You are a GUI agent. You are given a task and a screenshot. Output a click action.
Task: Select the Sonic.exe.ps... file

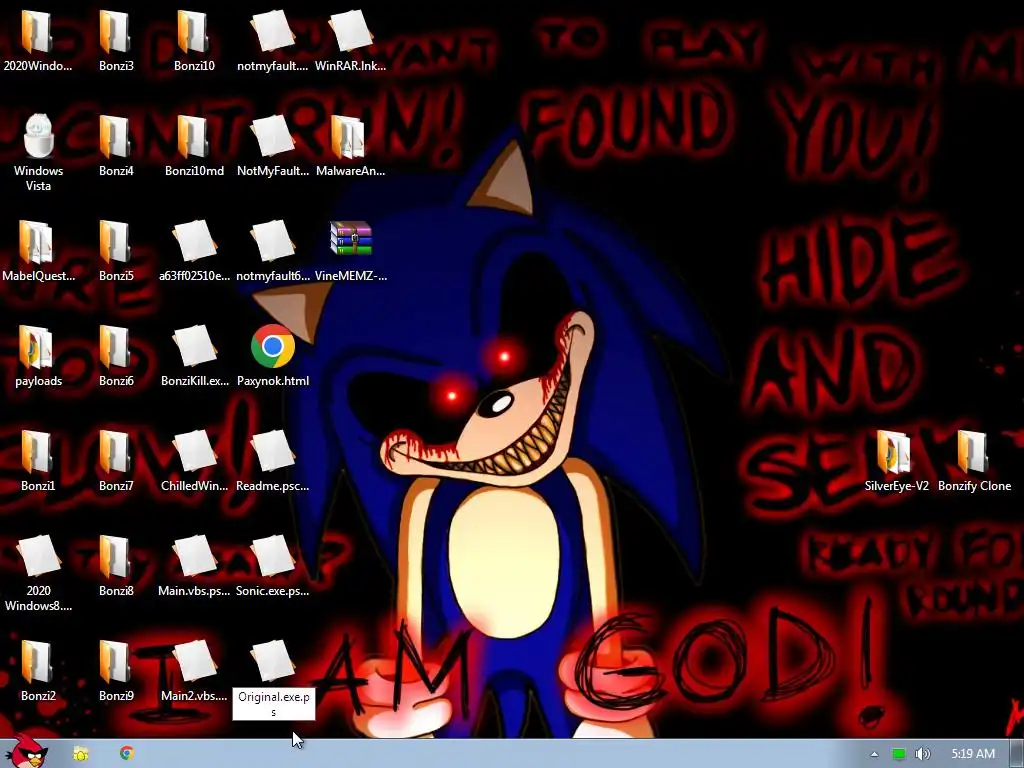click(272, 556)
